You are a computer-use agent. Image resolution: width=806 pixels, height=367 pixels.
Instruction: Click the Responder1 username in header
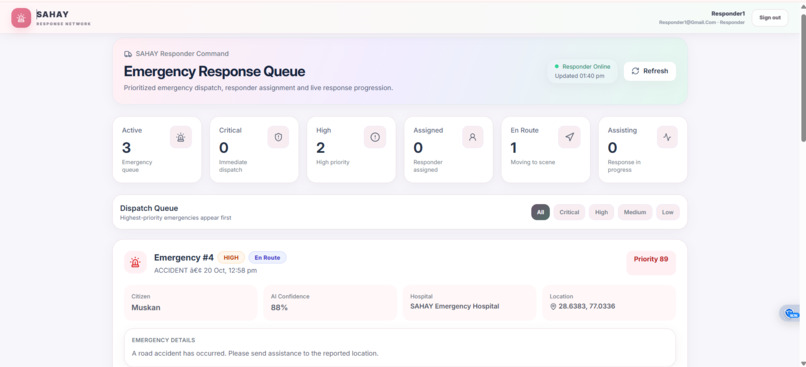point(728,14)
